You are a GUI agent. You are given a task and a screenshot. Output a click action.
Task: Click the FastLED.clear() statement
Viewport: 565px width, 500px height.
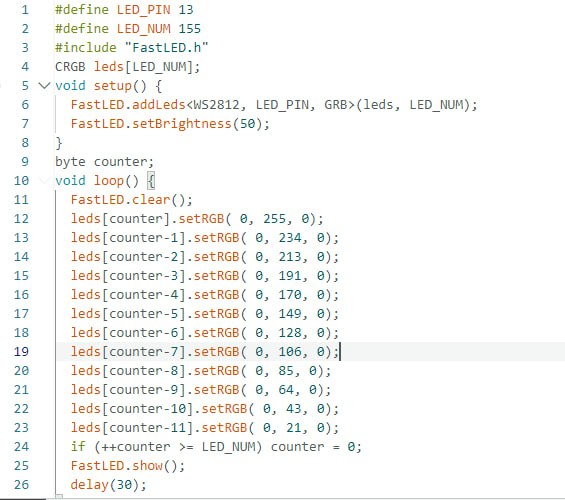(132, 200)
